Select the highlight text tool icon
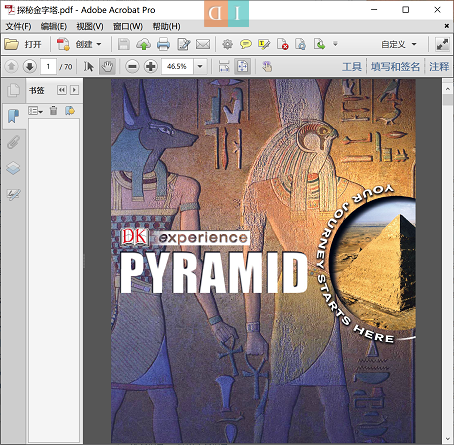The height and width of the screenshot is (445, 454). pyautogui.click(x=264, y=44)
